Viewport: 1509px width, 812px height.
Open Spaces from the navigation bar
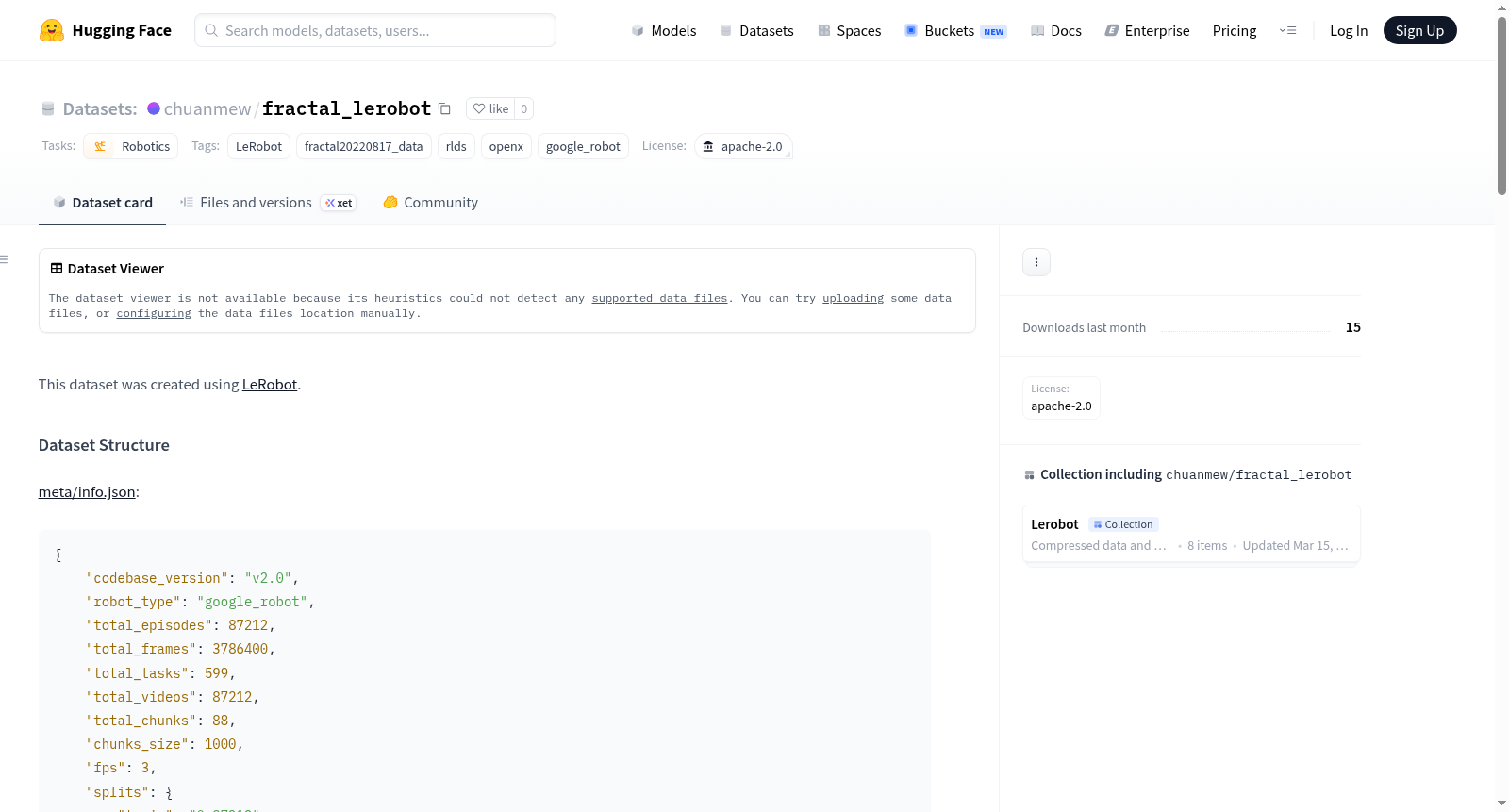(850, 30)
